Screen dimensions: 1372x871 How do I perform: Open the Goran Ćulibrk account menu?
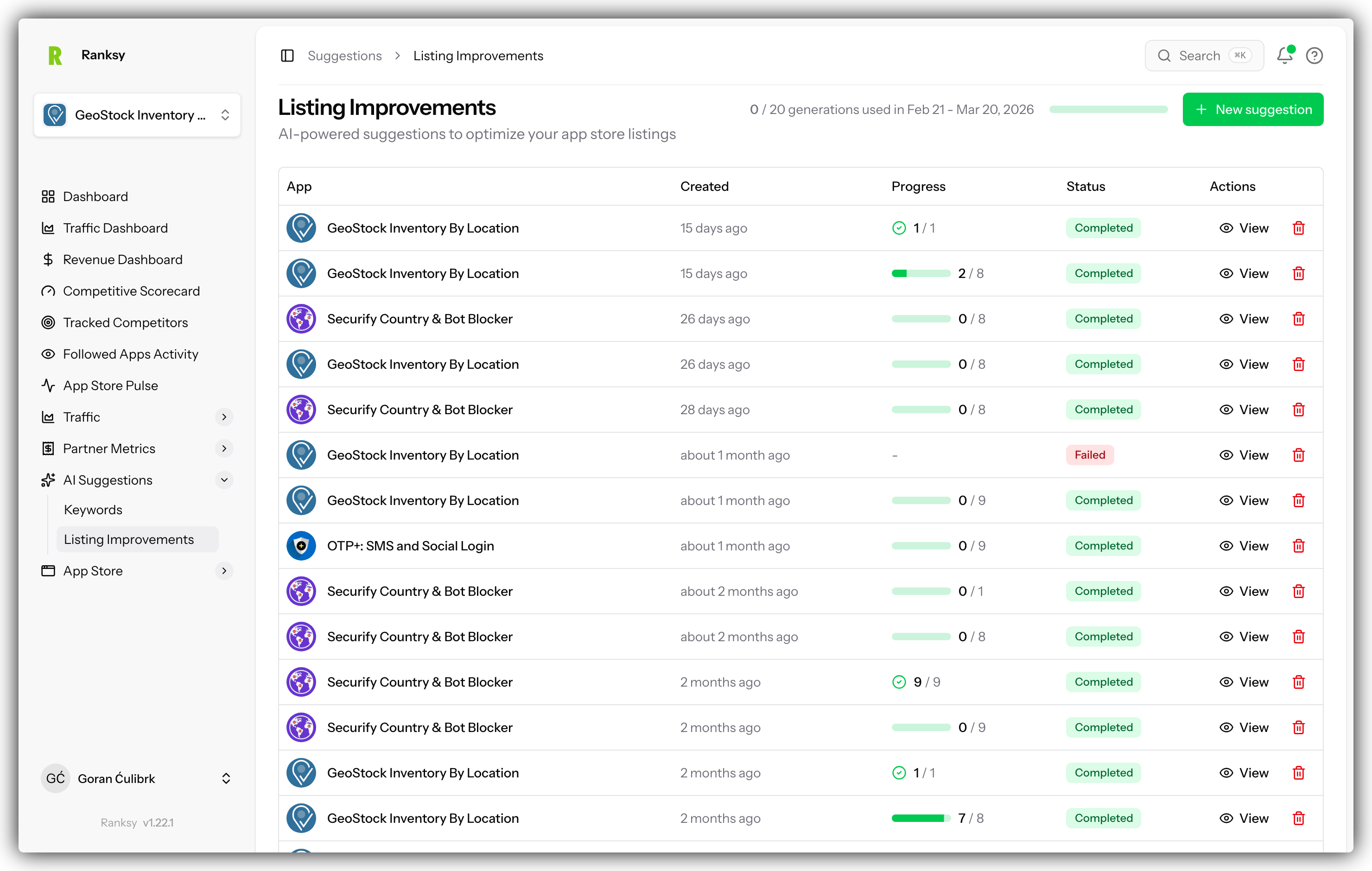click(137, 778)
